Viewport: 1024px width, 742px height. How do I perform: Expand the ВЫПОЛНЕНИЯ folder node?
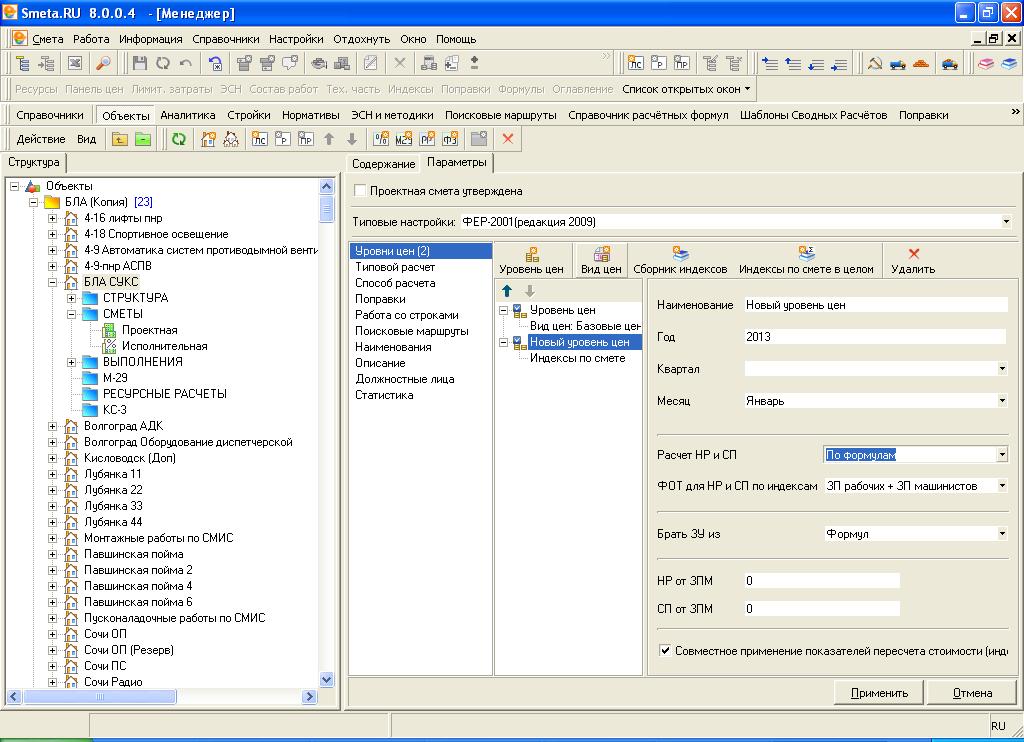(x=72, y=362)
